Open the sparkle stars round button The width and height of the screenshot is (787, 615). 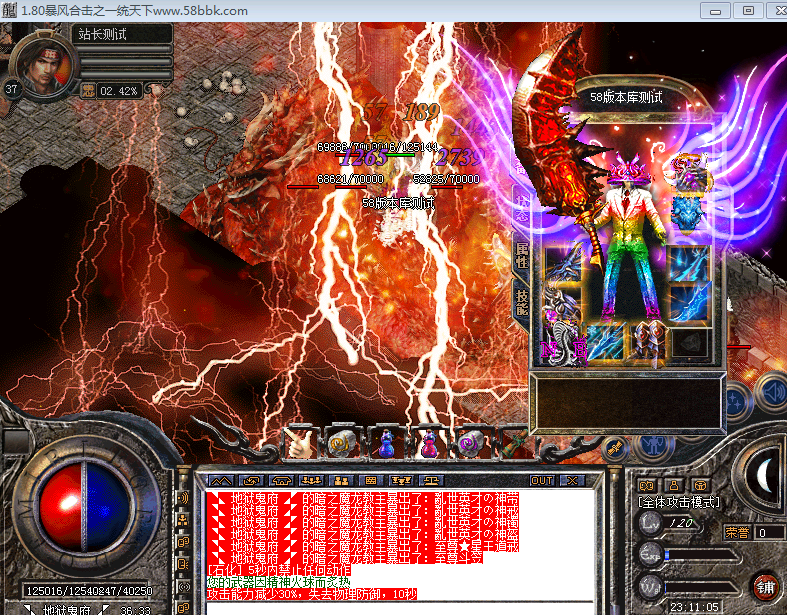pyautogui.click(x=736, y=402)
